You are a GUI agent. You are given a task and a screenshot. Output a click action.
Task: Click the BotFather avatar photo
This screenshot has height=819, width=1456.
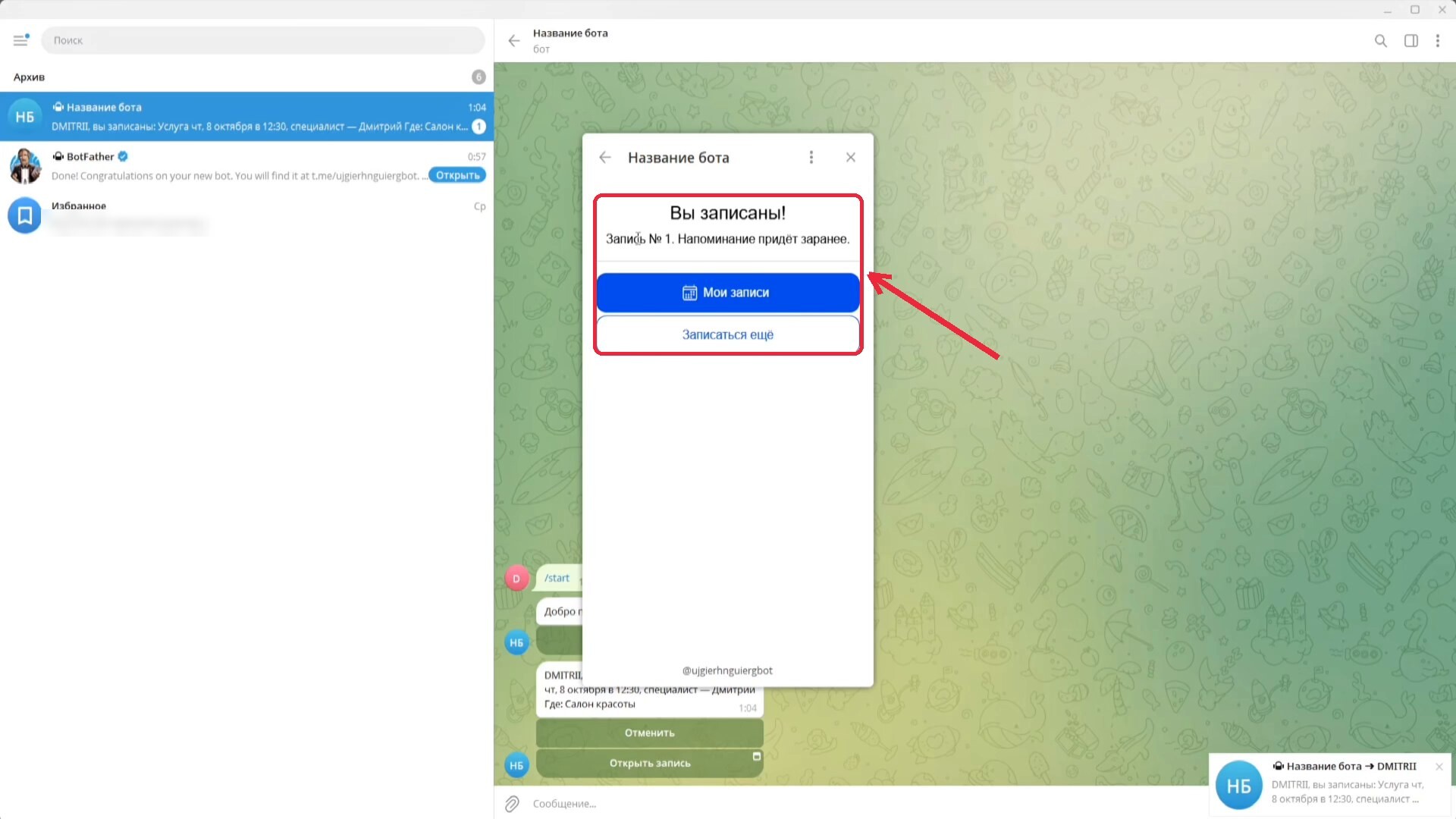point(25,166)
